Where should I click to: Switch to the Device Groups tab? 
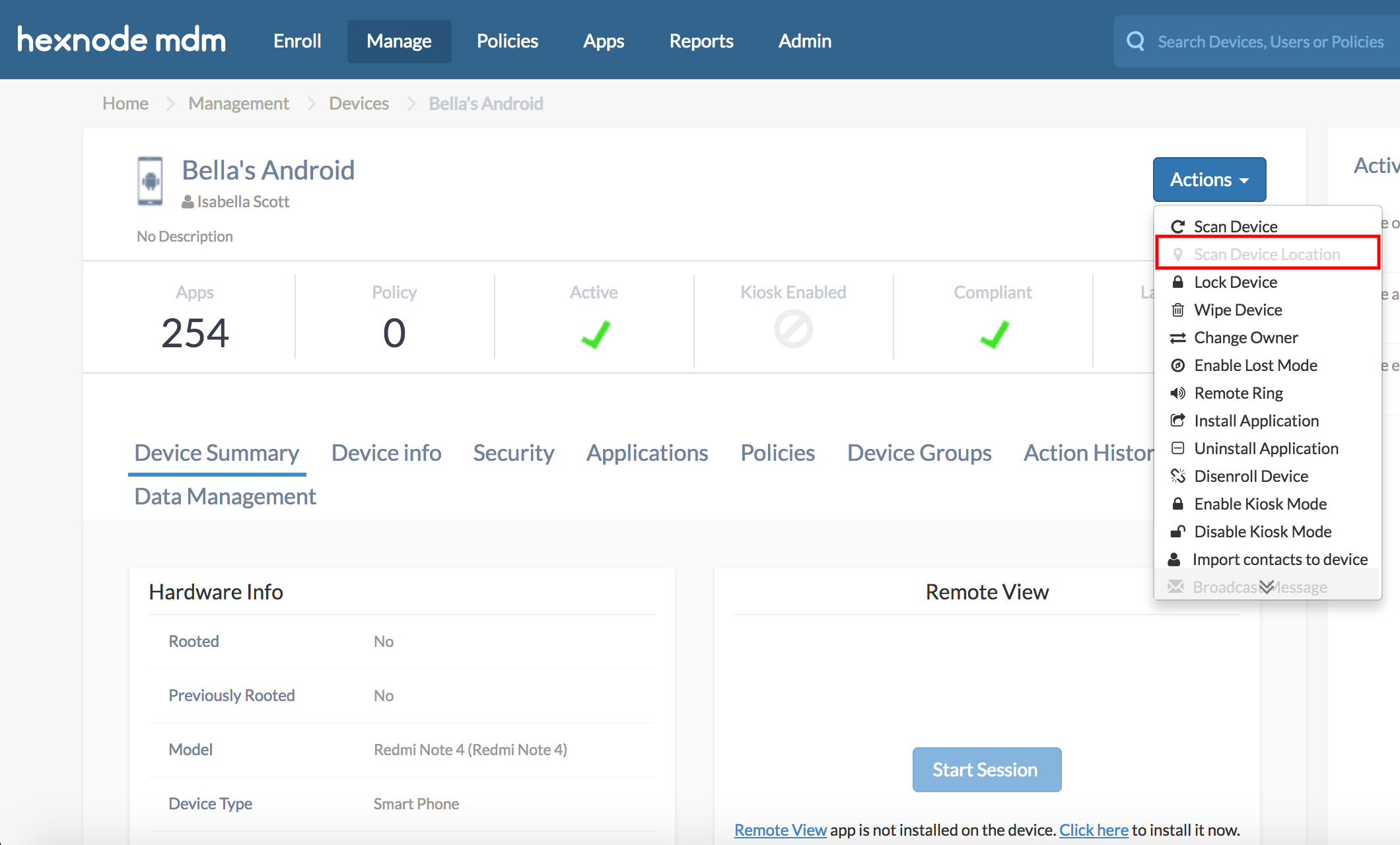919,453
